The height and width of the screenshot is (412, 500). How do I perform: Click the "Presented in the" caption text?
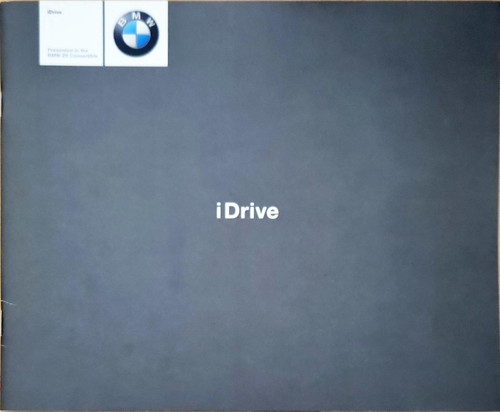click(68, 50)
